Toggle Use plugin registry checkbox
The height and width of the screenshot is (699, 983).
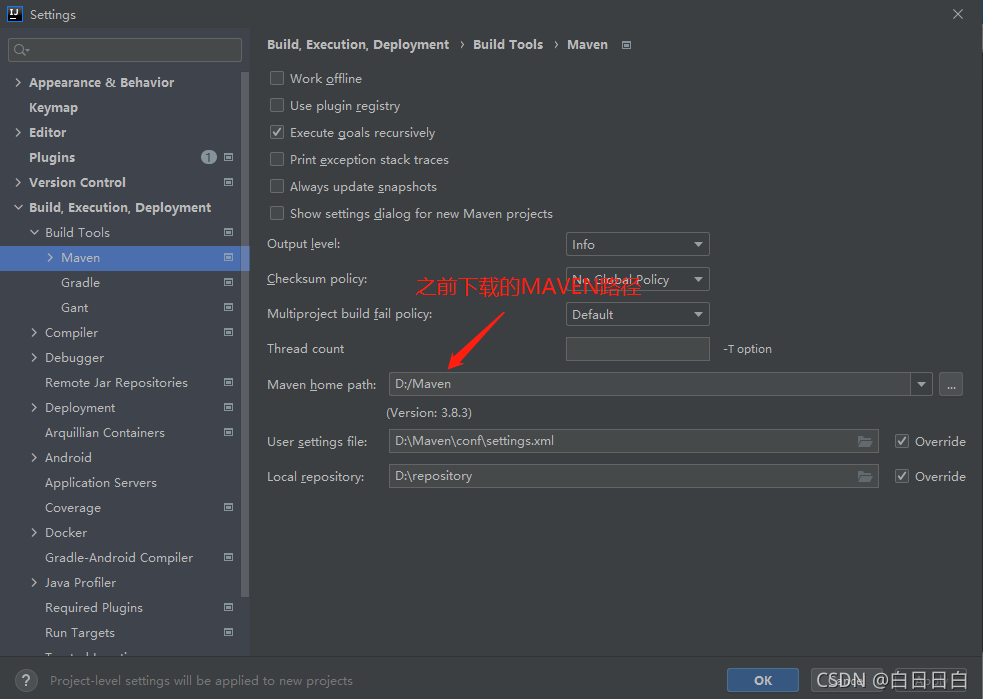click(276, 105)
